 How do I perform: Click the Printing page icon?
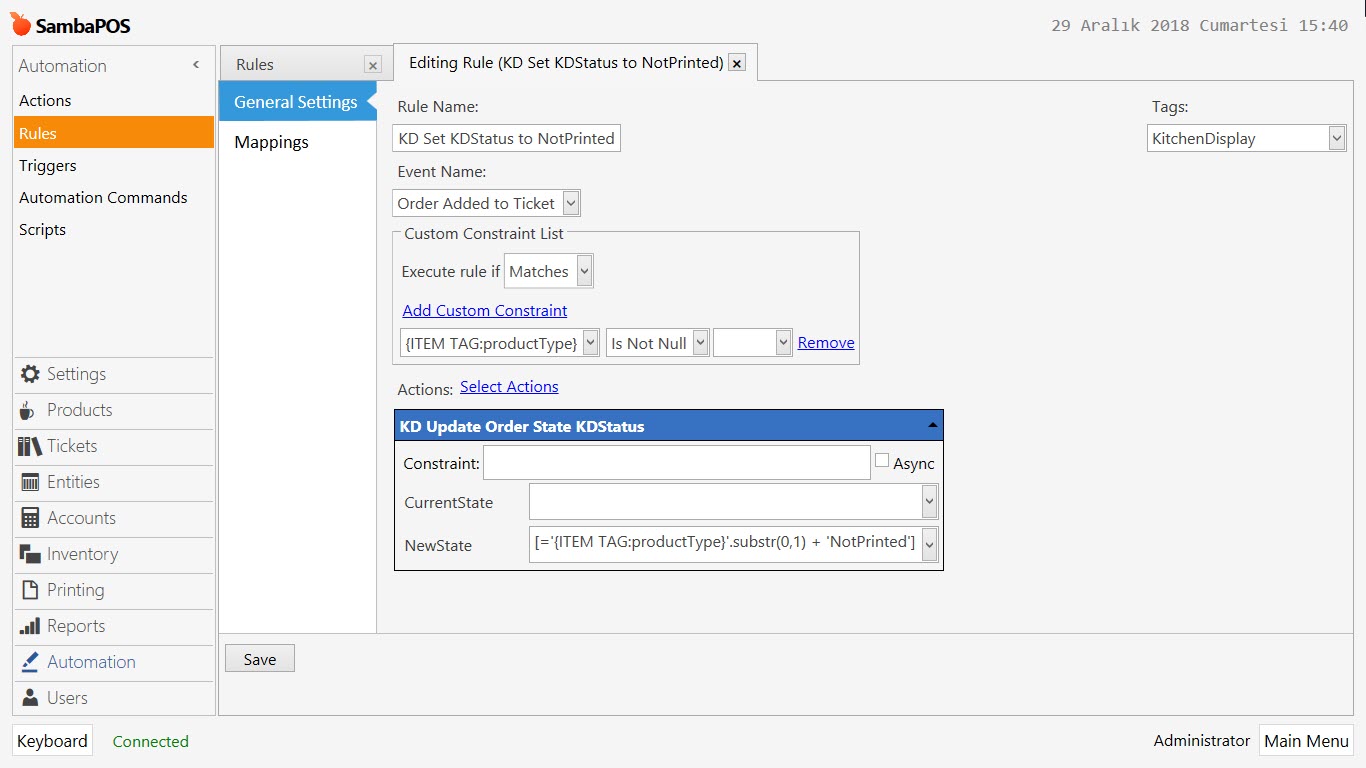pyautogui.click(x=30, y=590)
